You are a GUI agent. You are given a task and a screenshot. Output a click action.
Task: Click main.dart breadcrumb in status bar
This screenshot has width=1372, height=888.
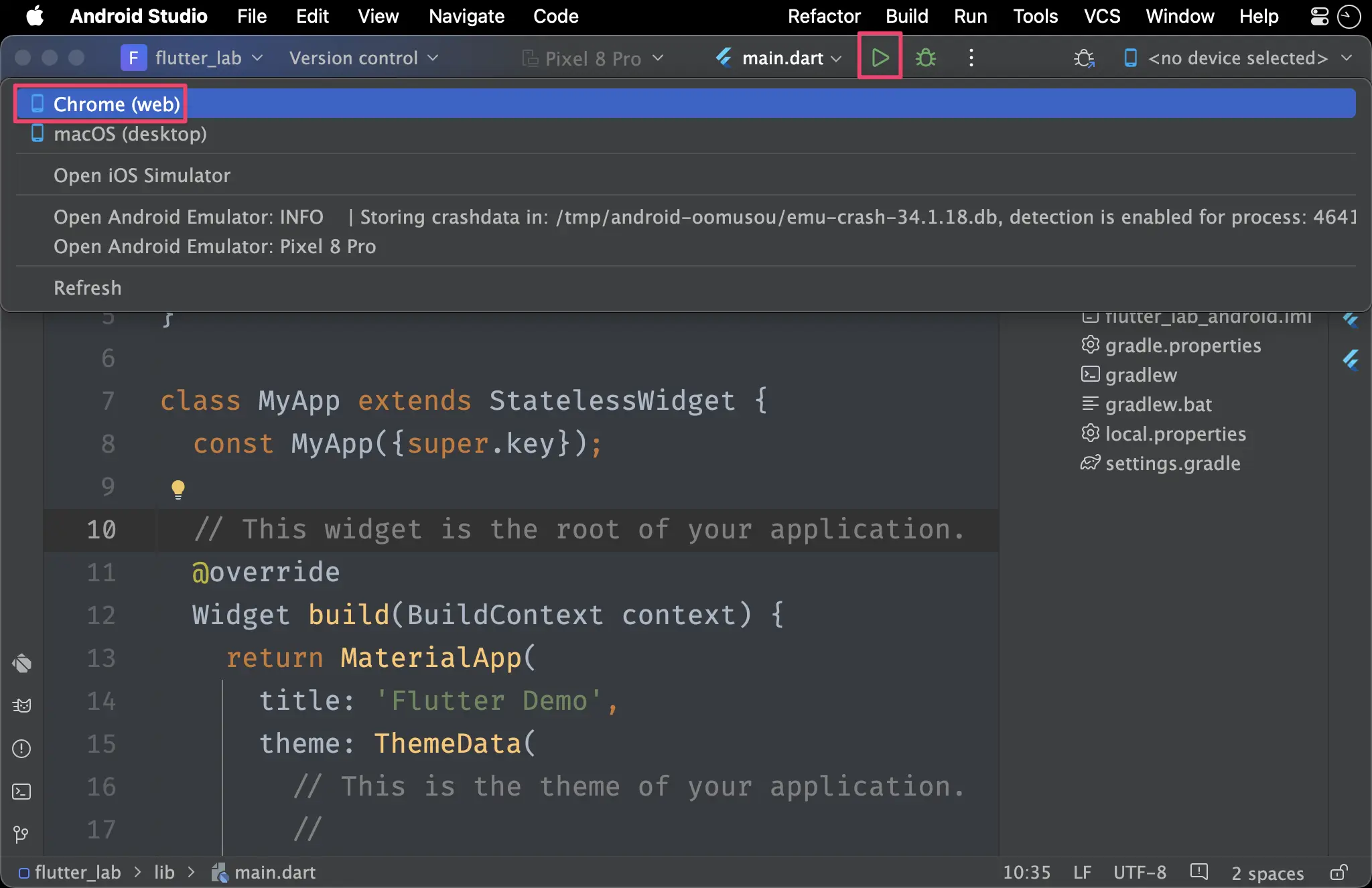click(x=263, y=872)
